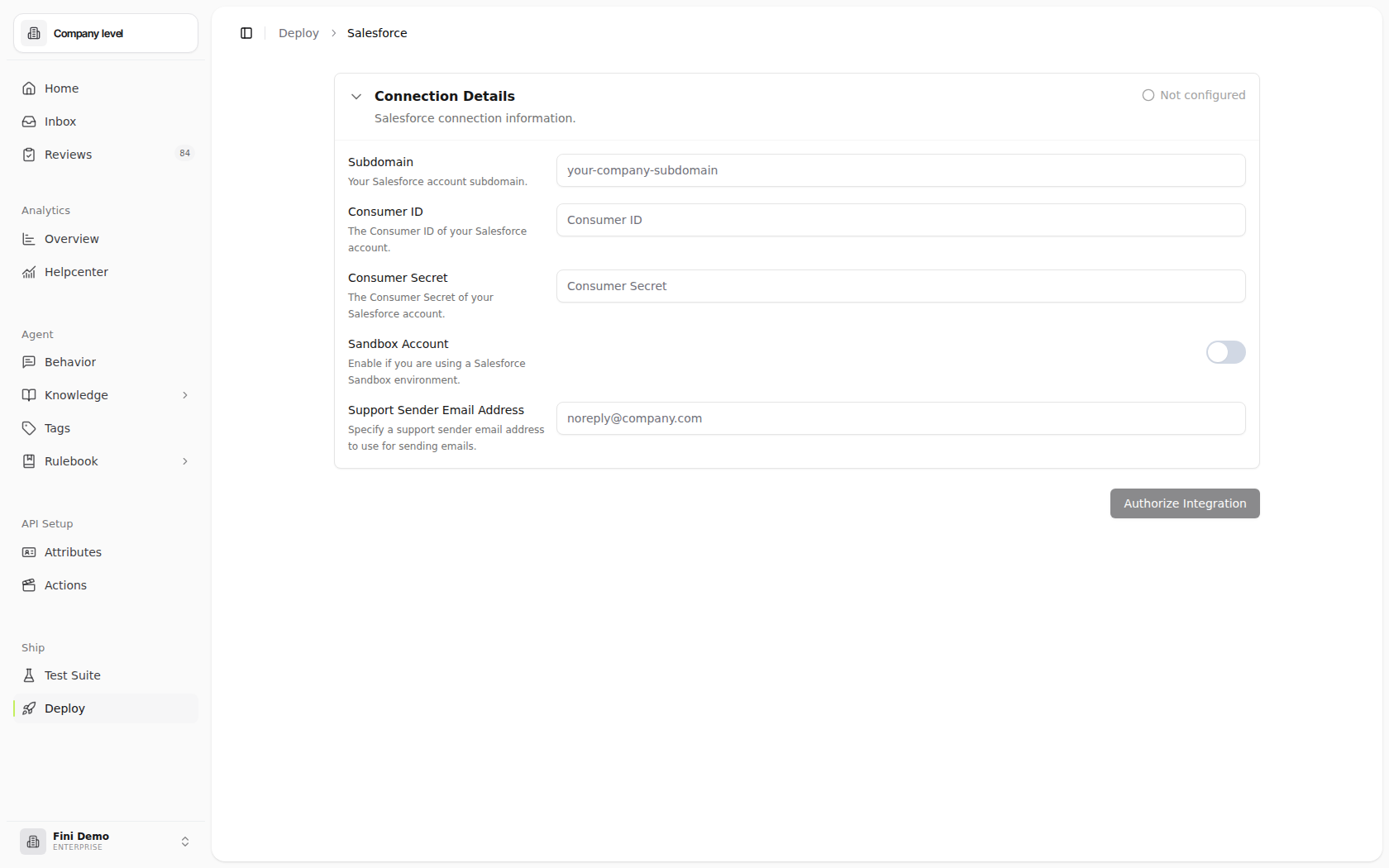Click the Test Suite flask icon

29,675
